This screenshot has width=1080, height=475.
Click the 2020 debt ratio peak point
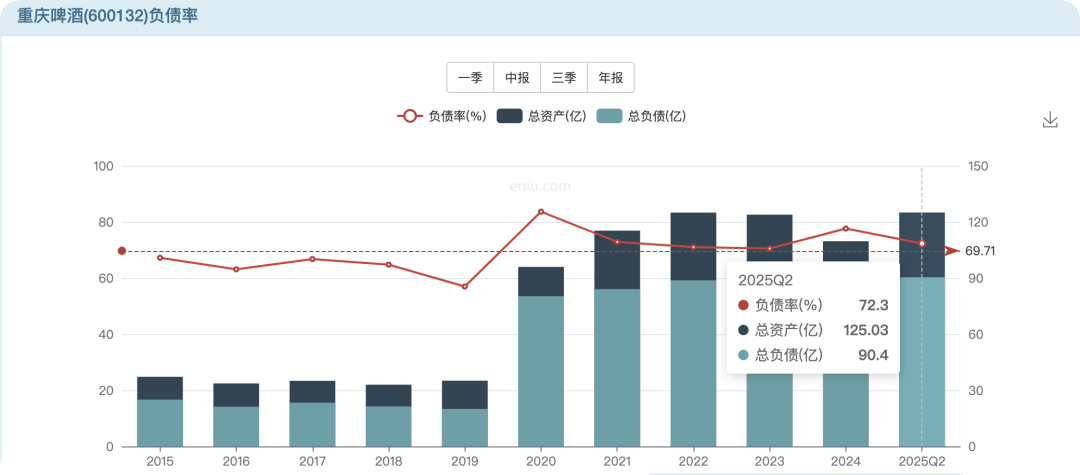541,212
